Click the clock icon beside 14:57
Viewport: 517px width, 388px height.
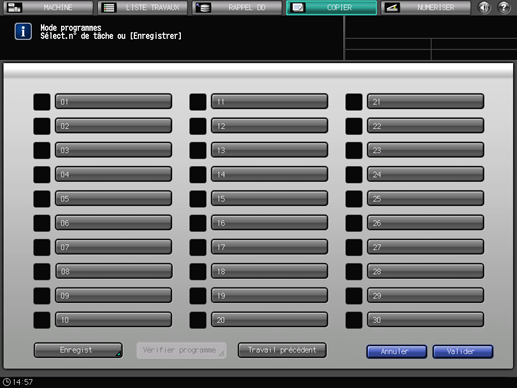[x=7, y=382]
